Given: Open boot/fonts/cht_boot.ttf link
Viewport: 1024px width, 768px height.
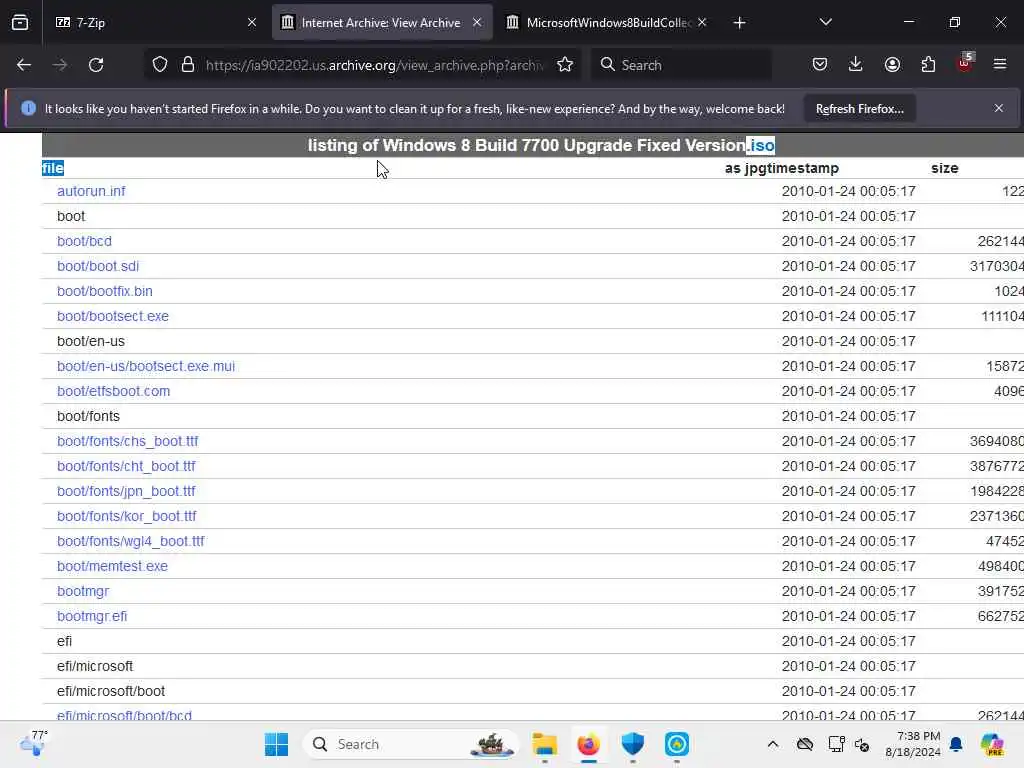Looking at the screenshot, I should 127,466.
